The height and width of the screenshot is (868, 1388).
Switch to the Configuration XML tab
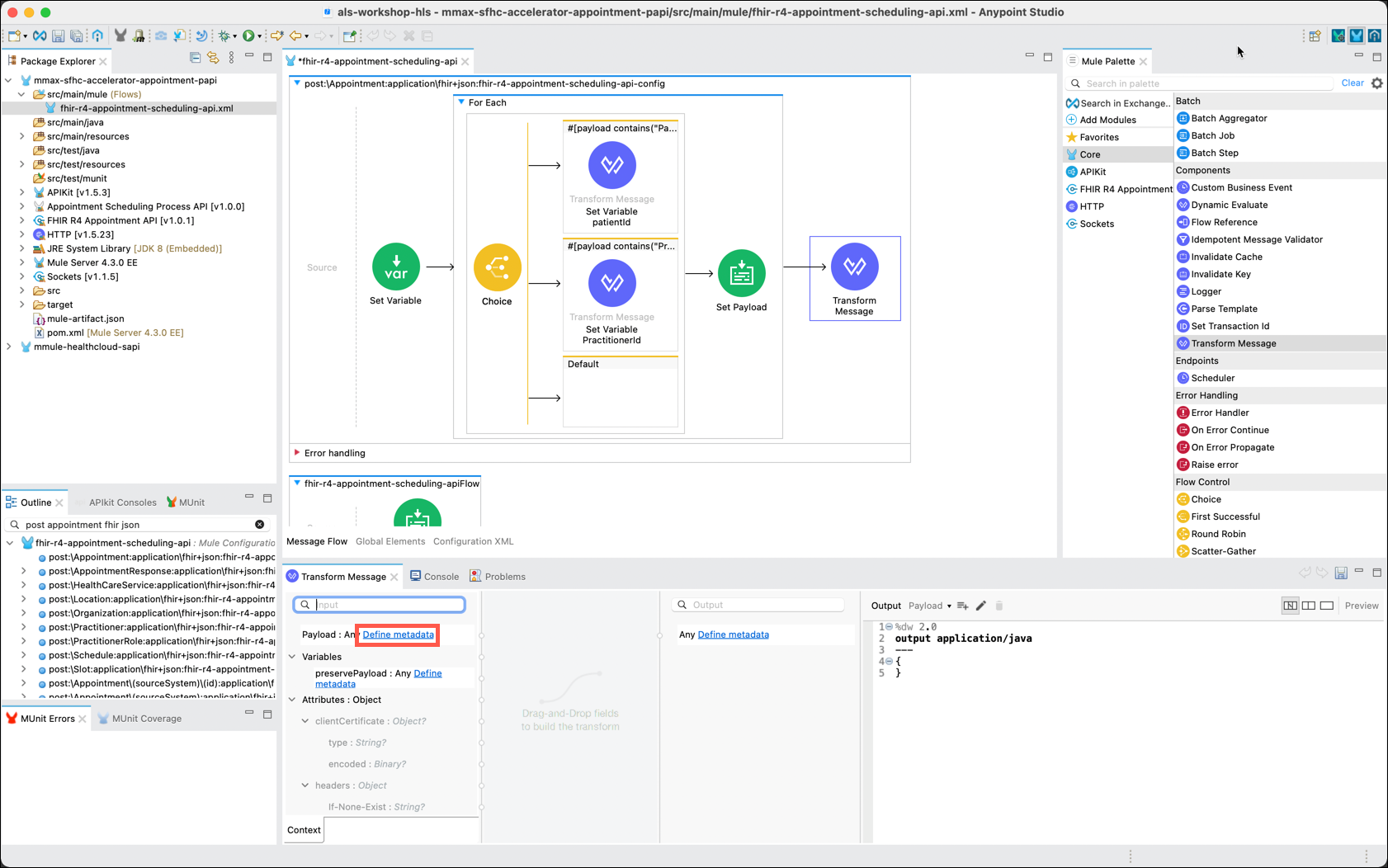pyautogui.click(x=473, y=541)
